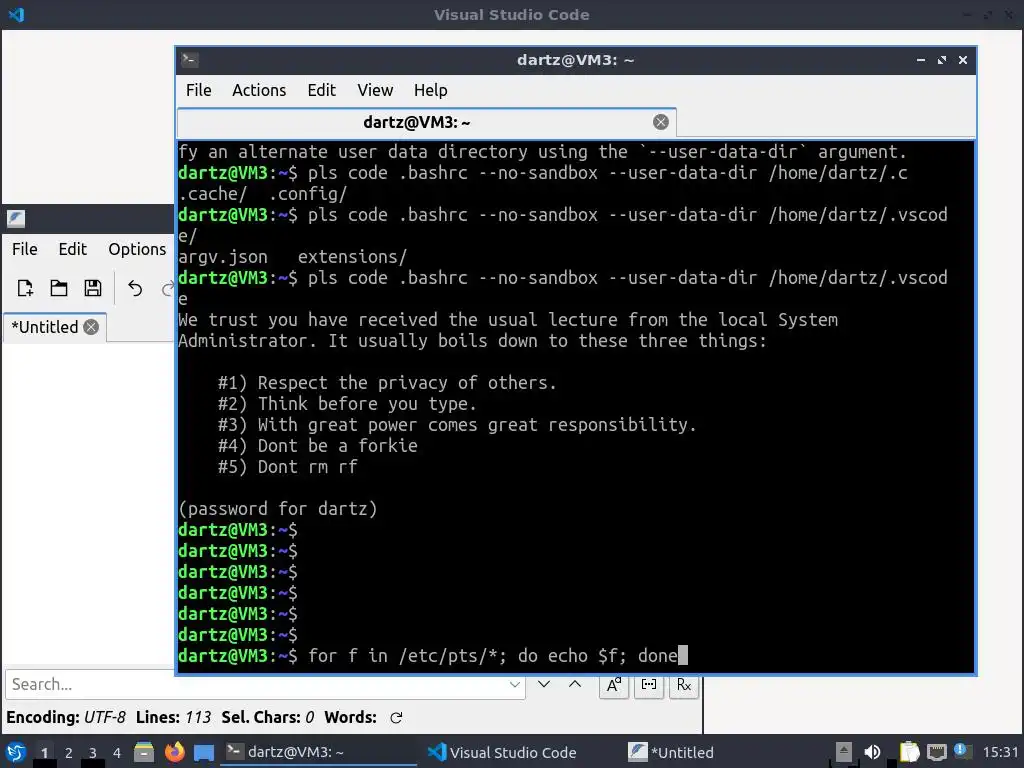1024x768 pixels.
Task: Click the show desktop icon in taskbar
Action: click(204, 753)
